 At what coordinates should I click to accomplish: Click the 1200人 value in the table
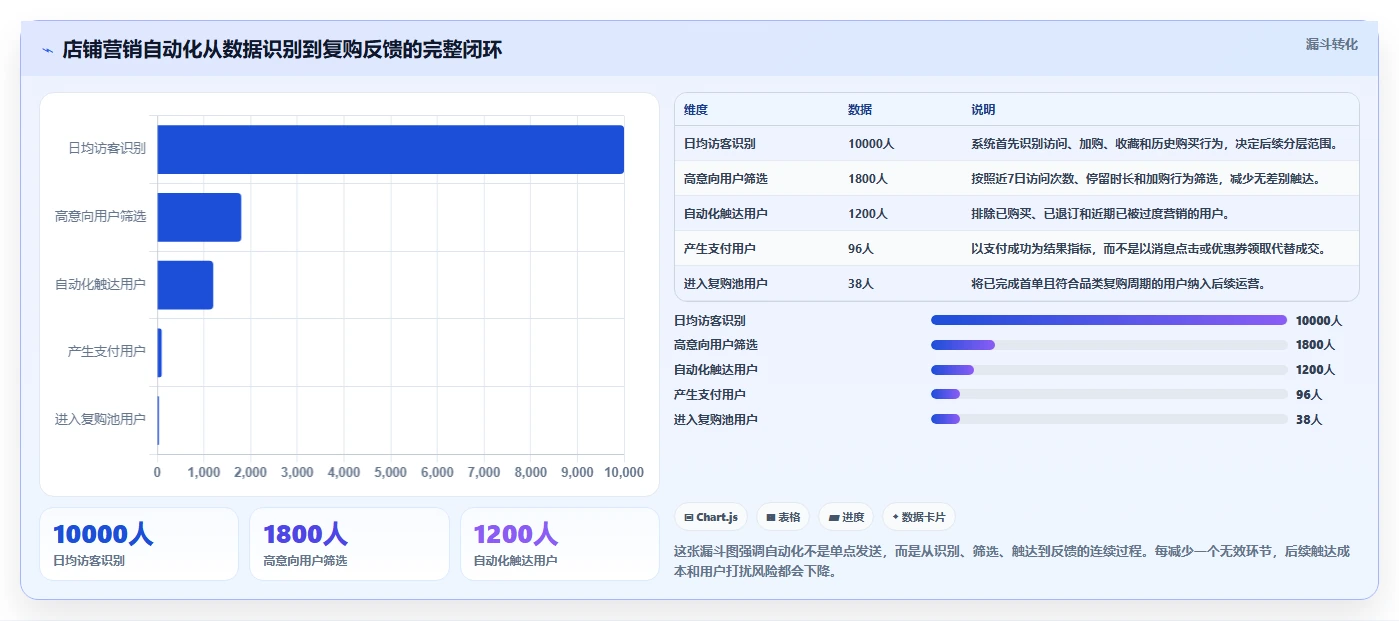coord(868,214)
